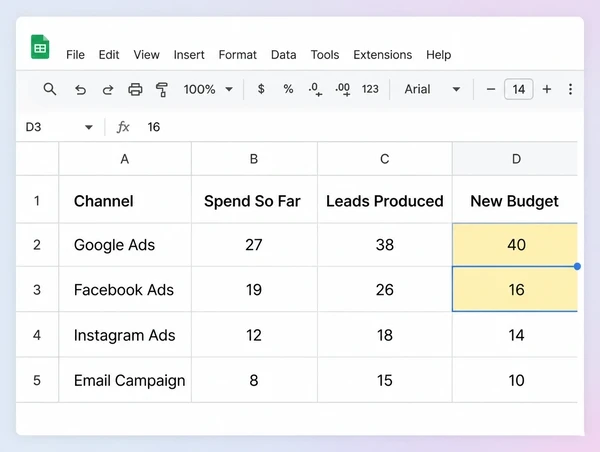Screen dimensions: 600x452
Task: Open the Data menu
Action: click(284, 55)
